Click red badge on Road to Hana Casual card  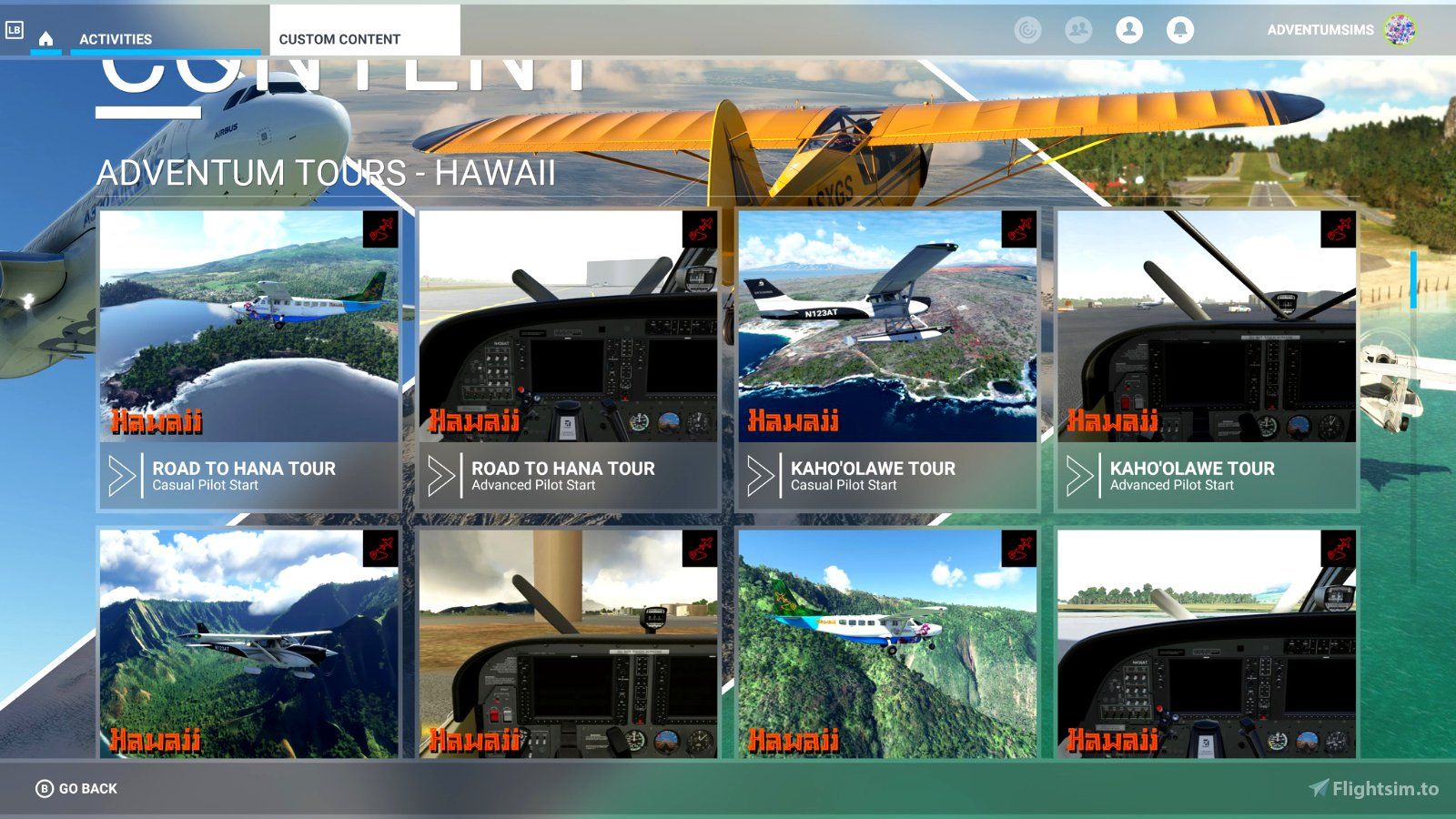380,229
